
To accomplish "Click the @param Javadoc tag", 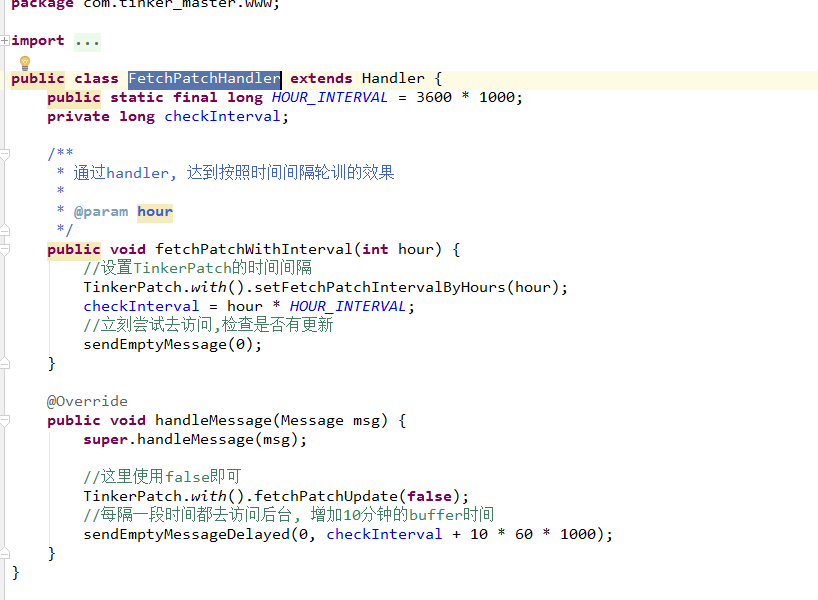I will click(x=101, y=212).
